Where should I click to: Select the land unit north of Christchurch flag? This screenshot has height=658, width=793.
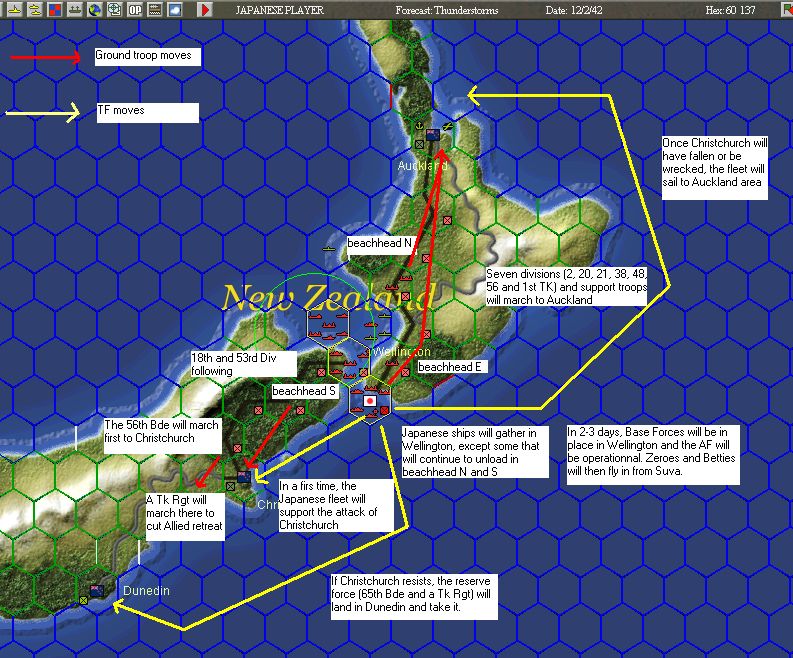pyautogui.click(x=237, y=448)
